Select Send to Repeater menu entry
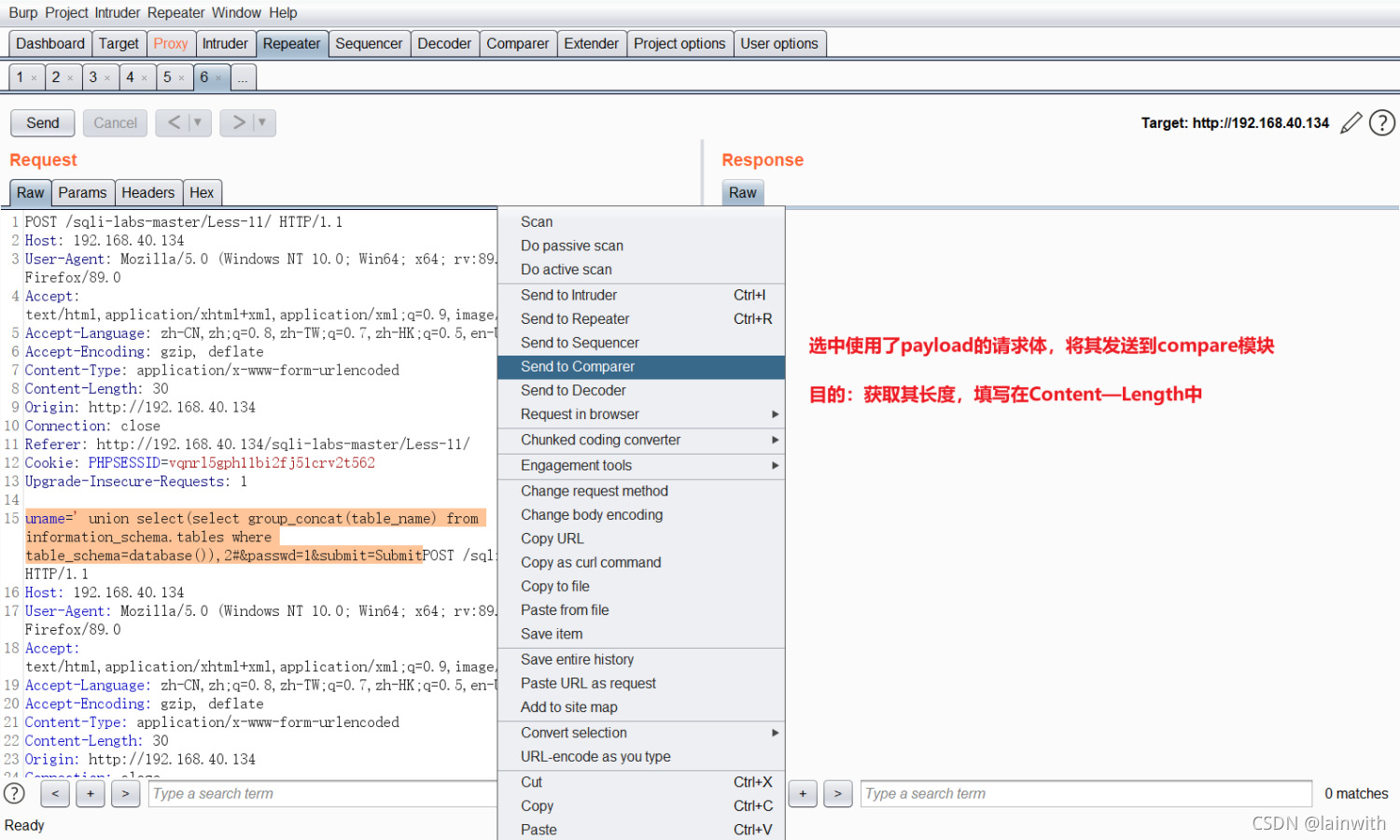This screenshot has width=1400, height=840. (641, 319)
